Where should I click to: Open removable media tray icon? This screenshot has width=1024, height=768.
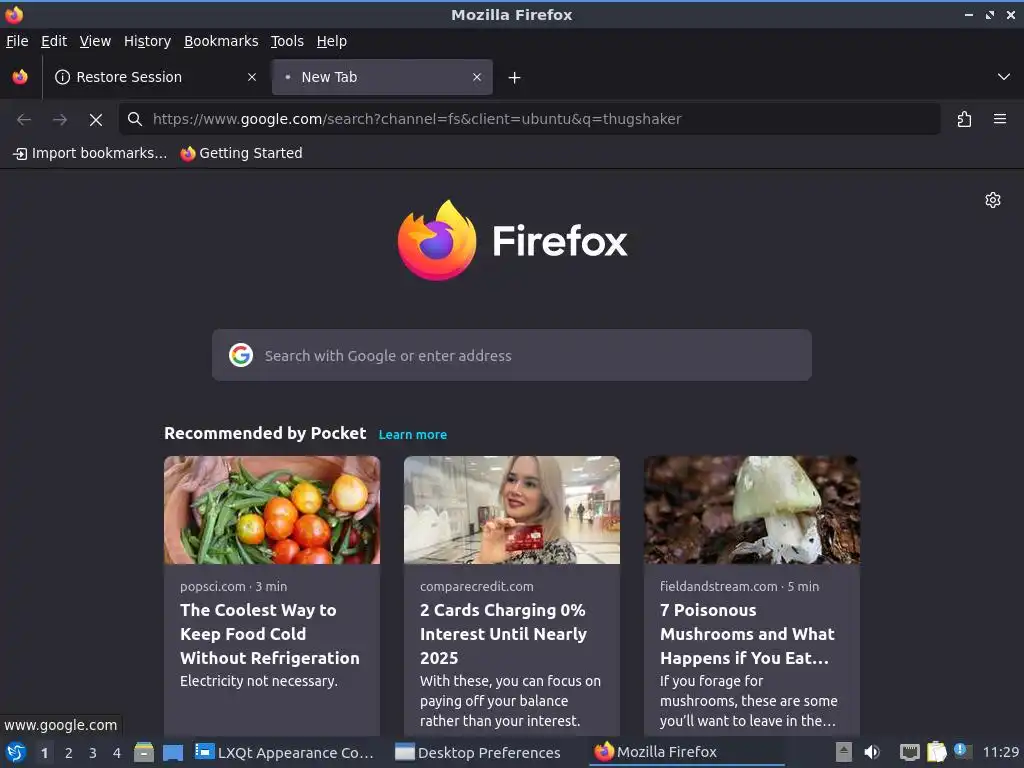844,752
